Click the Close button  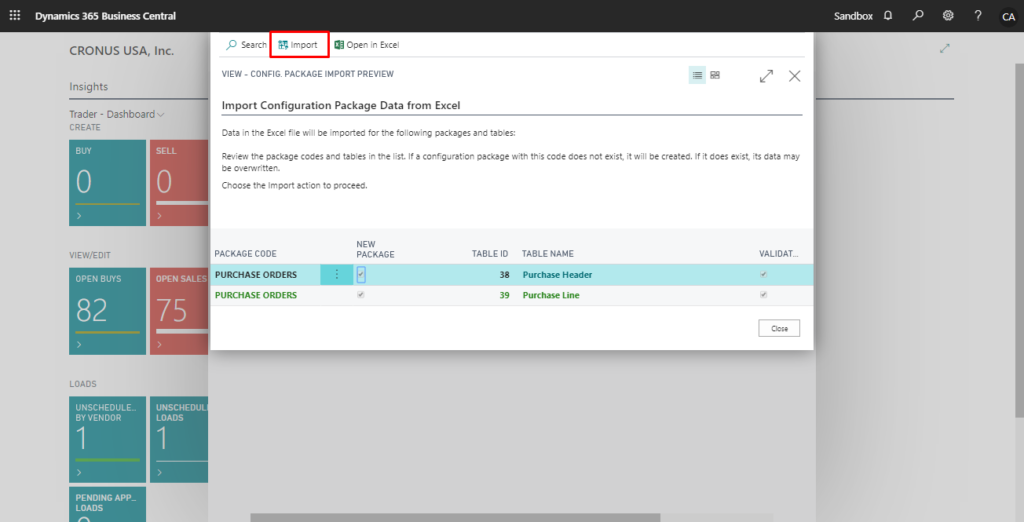[x=779, y=328]
